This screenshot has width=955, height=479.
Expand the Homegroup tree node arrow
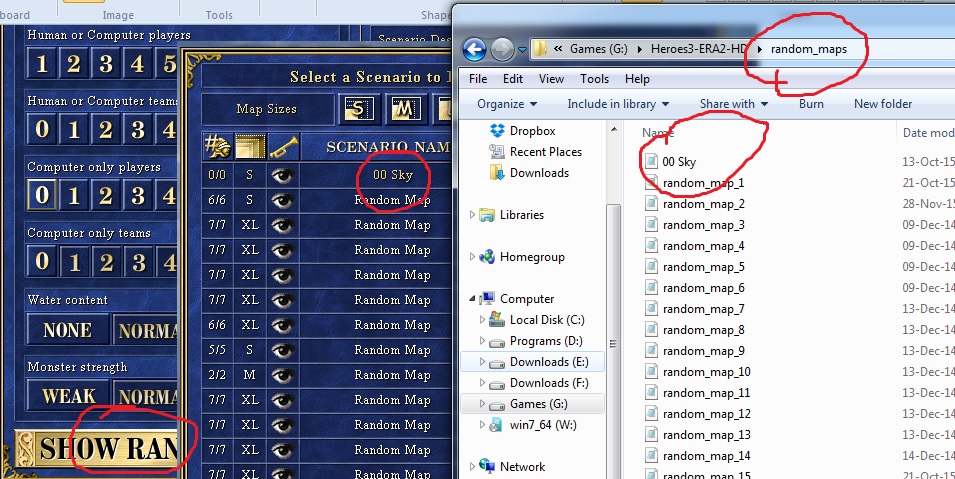click(x=472, y=257)
